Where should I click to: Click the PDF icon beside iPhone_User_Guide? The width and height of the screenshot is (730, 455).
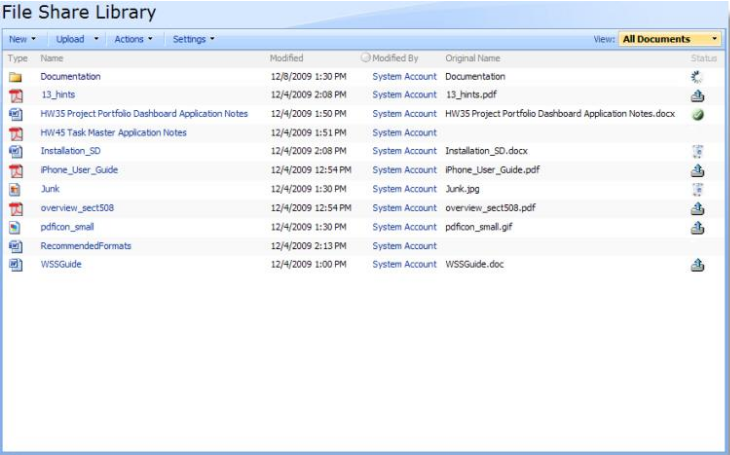[x=16, y=171]
